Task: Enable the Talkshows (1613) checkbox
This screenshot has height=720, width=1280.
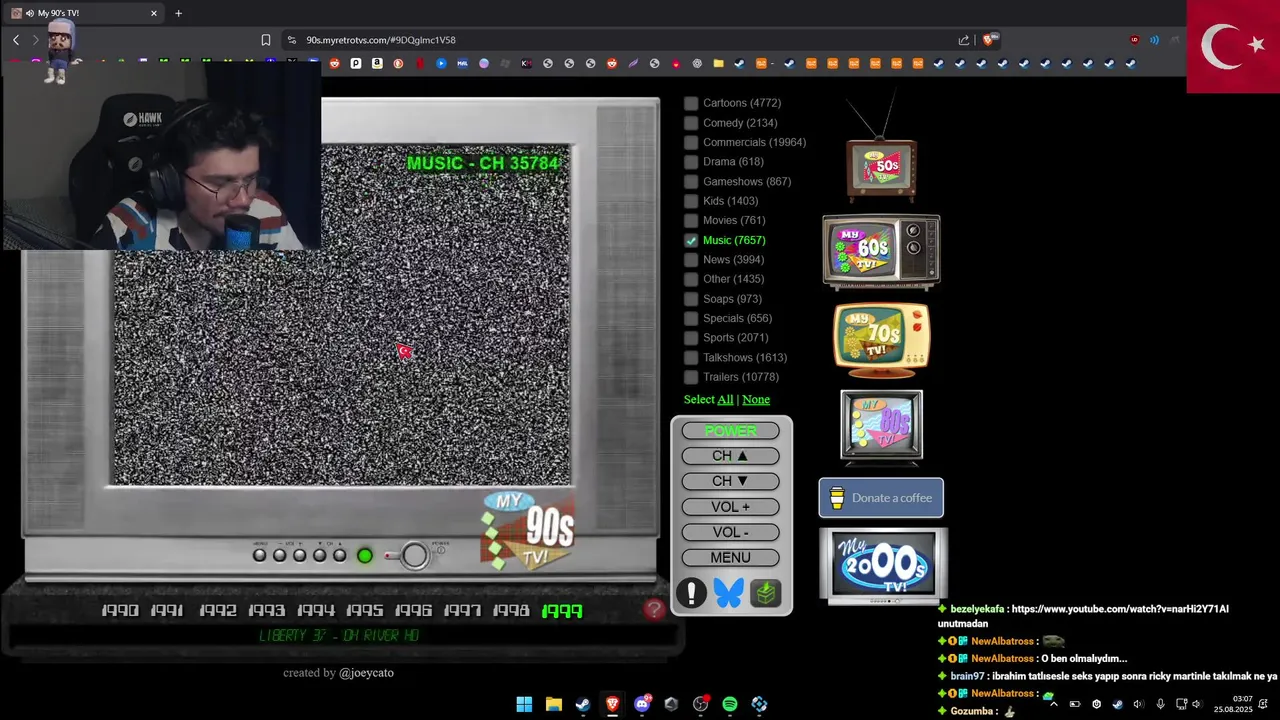Action: coord(691,357)
